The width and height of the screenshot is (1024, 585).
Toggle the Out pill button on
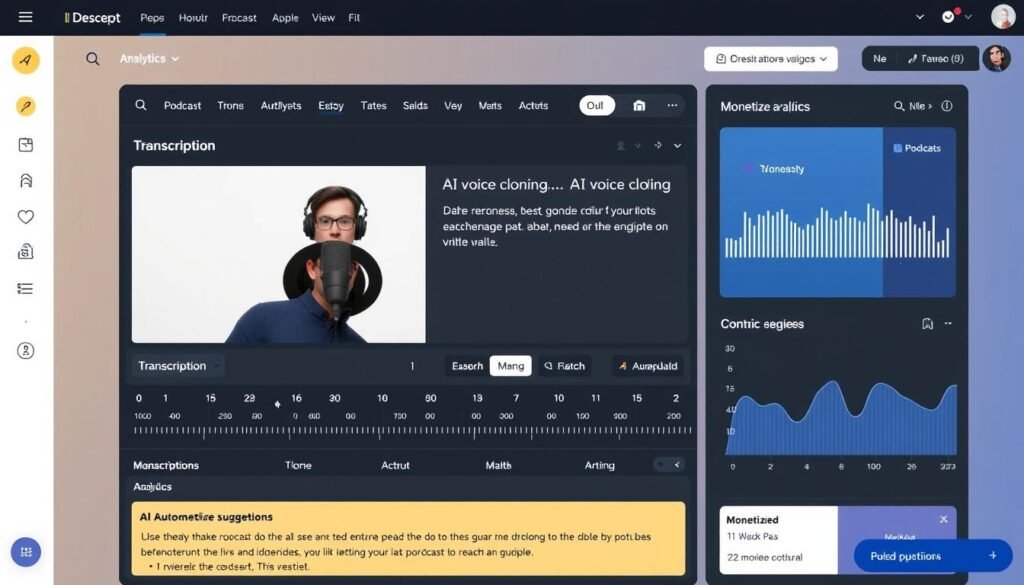click(x=596, y=104)
